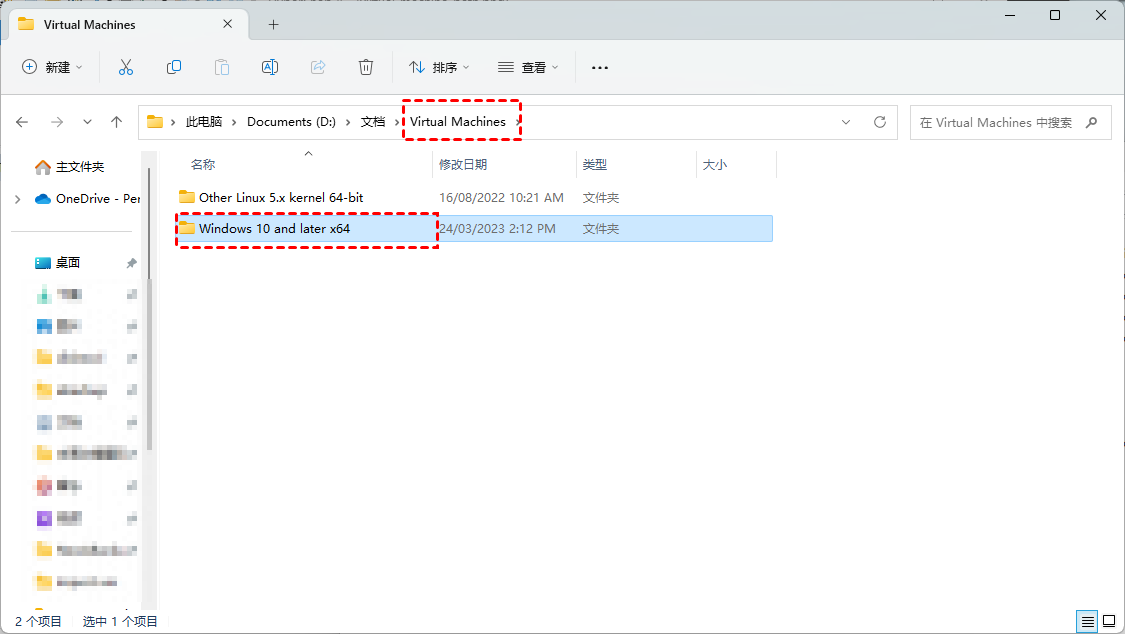Screen dimensions: 1125x634
Task: Switch to details view layout
Action: (x=1086, y=621)
